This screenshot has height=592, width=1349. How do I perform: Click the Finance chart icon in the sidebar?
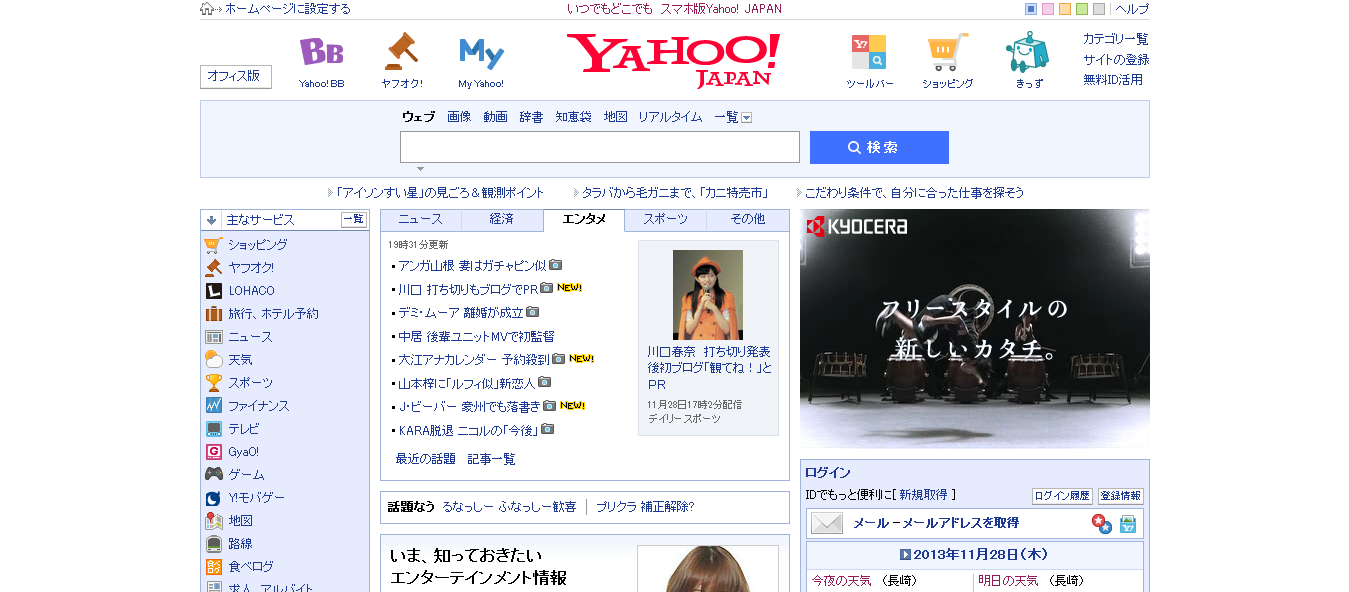[x=213, y=406]
